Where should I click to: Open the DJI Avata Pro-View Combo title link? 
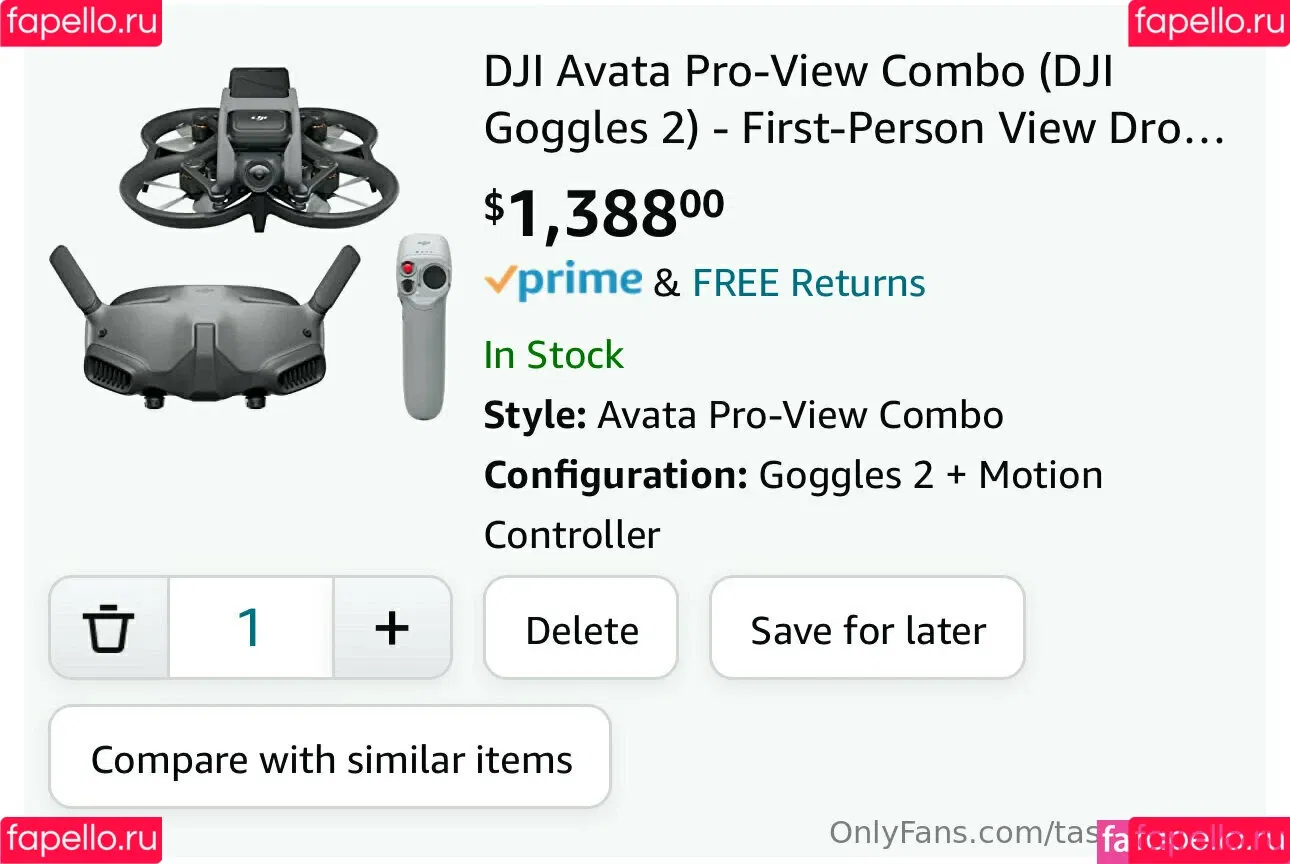coord(855,100)
